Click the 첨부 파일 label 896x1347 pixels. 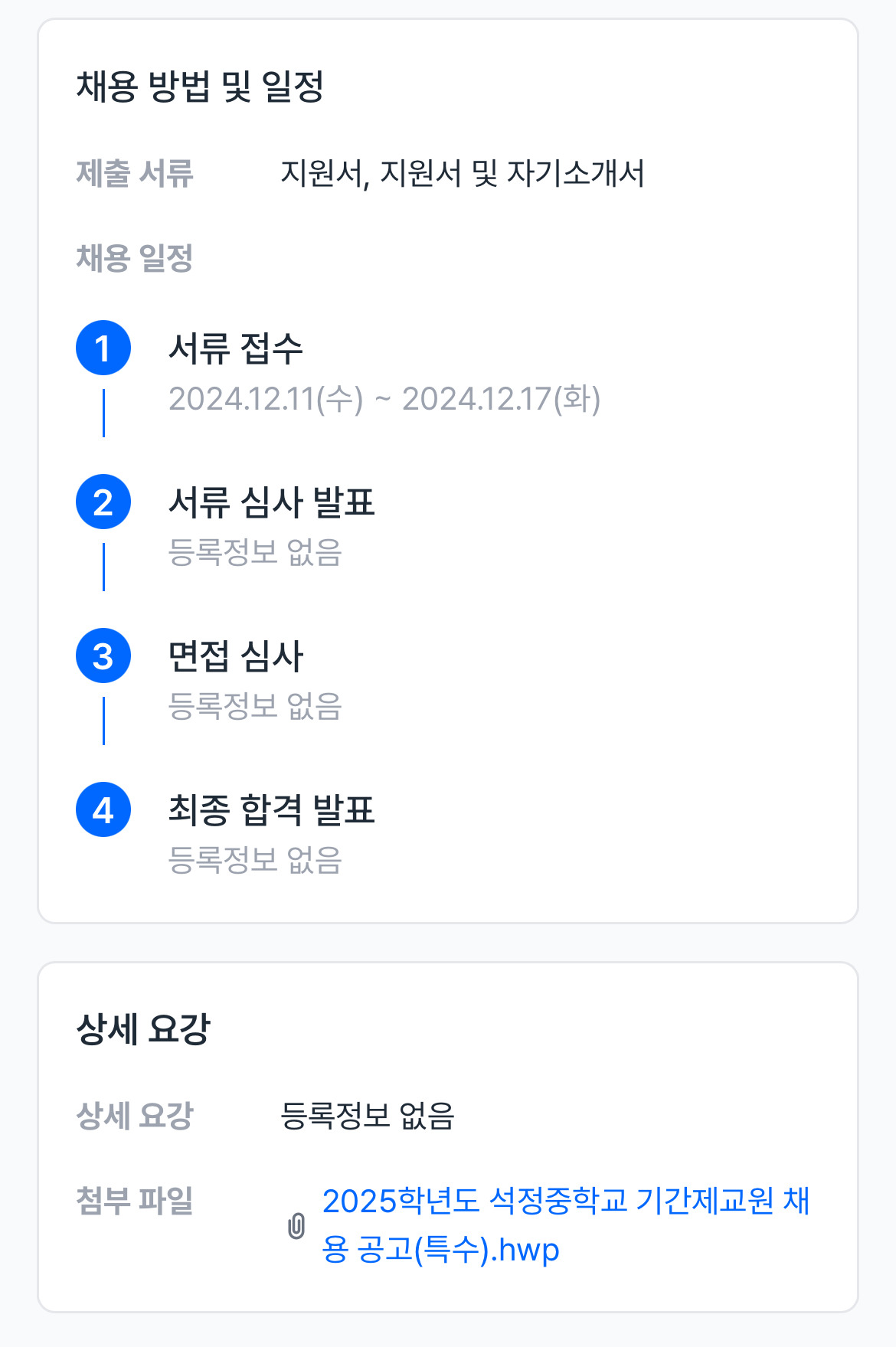(135, 1201)
